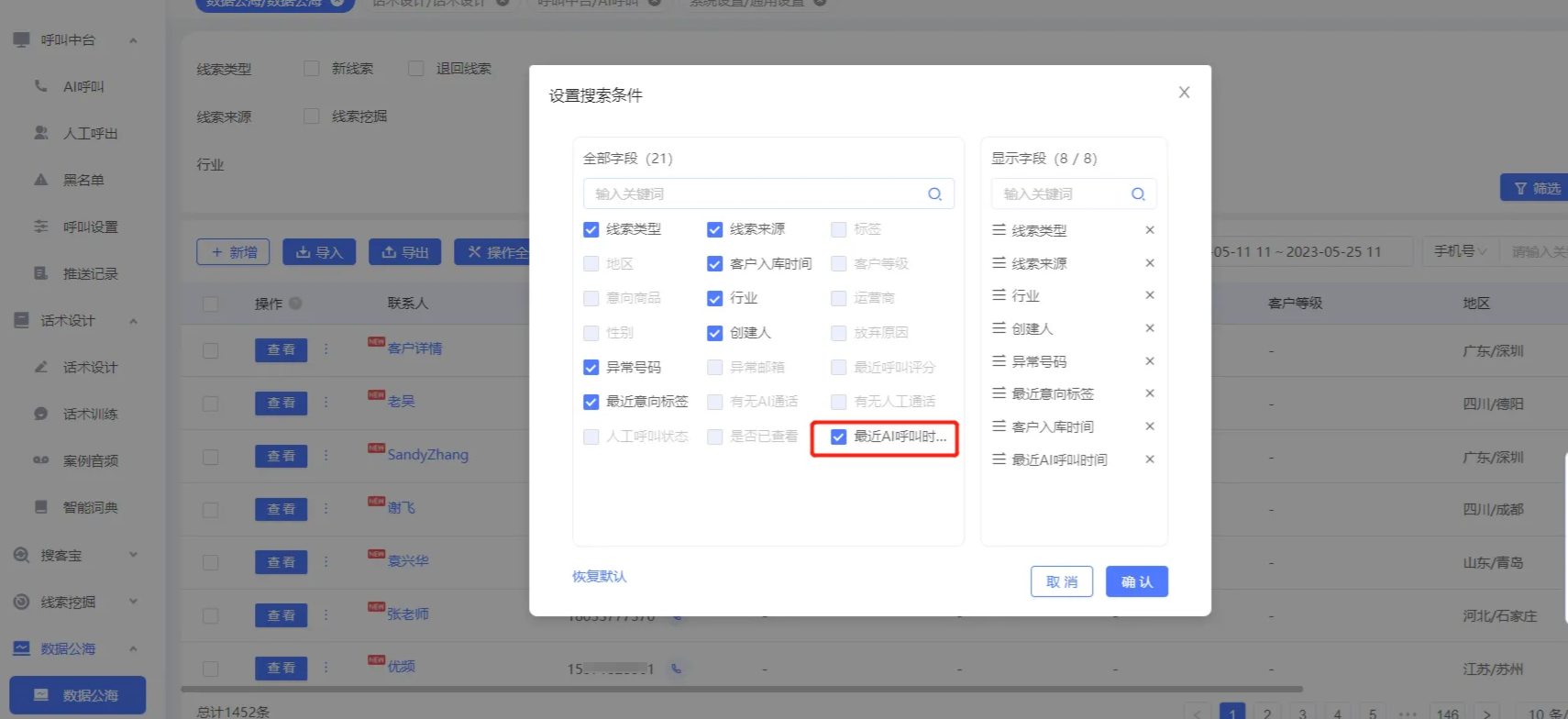Click 恢复默认 link in dialog
The width and height of the screenshot is (1568, 719).
tap(600, 576)
